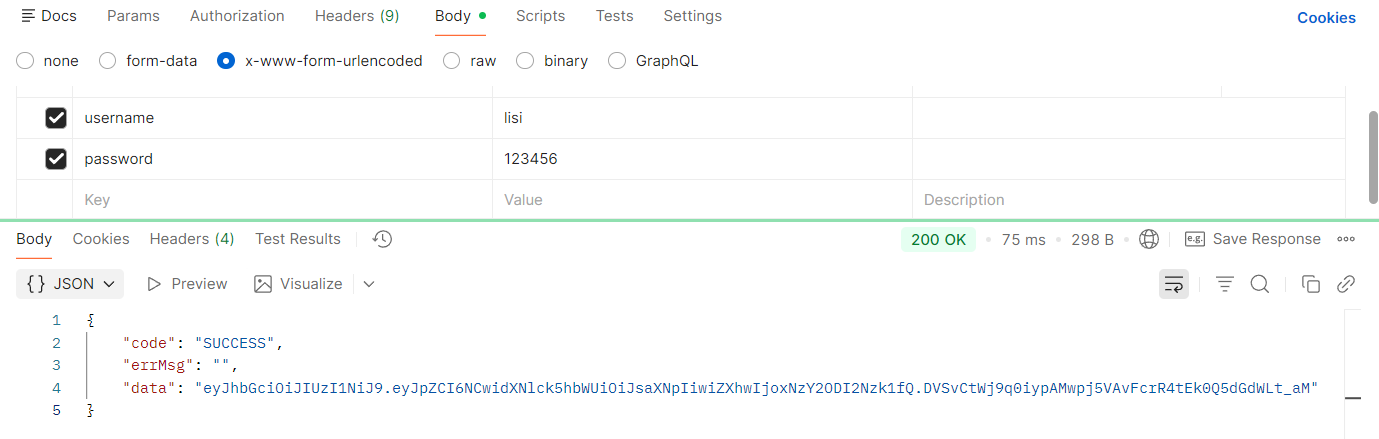Open the Tests tab
The image size is (1379, 439).
pyautogui.click(x=614, y=16)
